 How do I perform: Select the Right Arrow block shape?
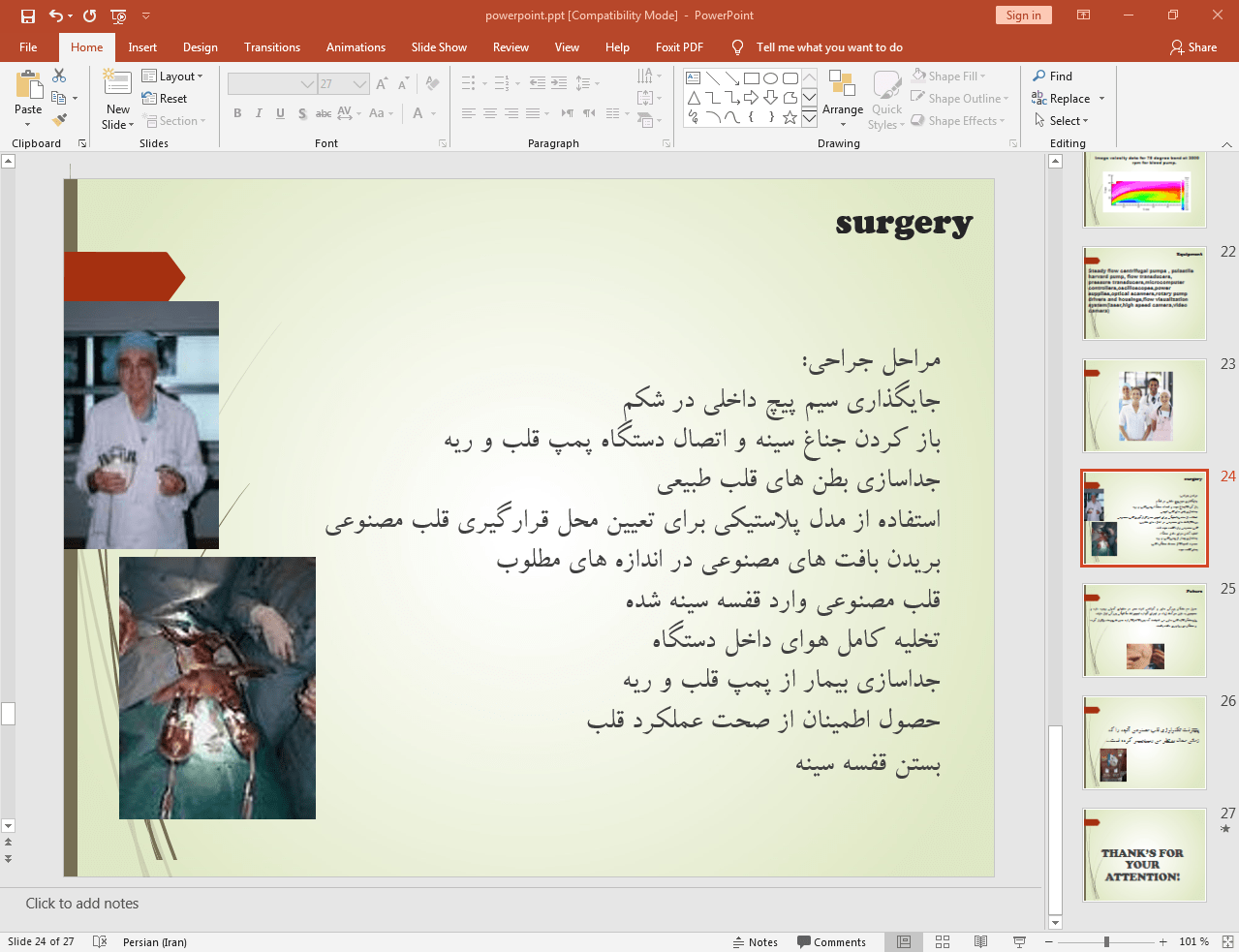[751, 98]
